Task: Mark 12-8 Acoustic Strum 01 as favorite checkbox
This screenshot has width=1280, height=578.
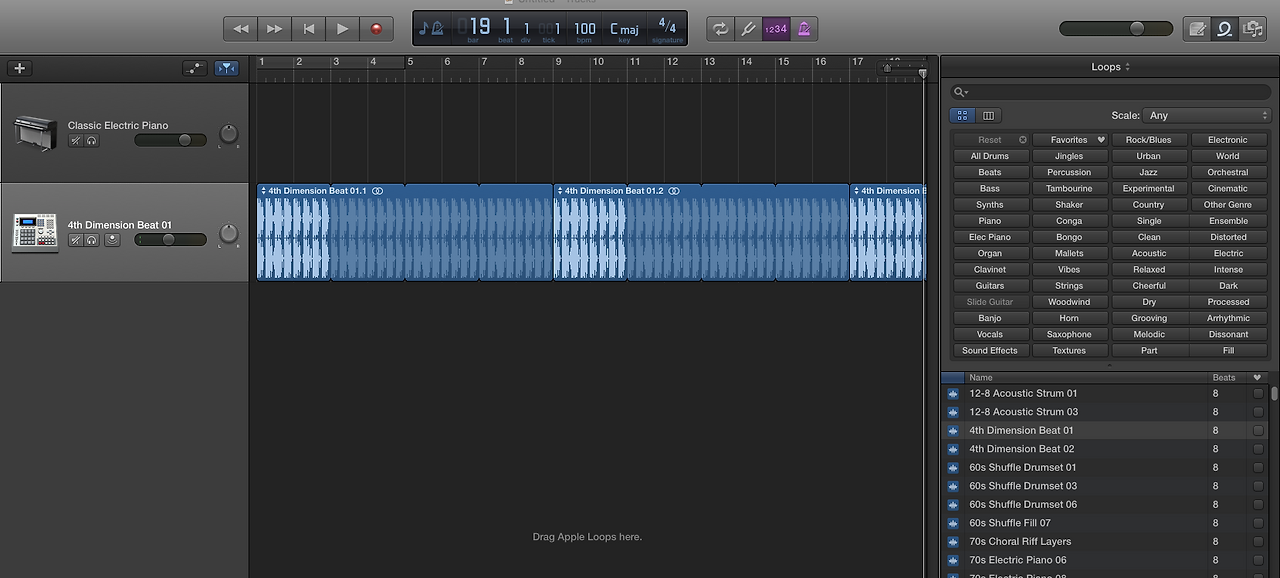Action: 1258,394
